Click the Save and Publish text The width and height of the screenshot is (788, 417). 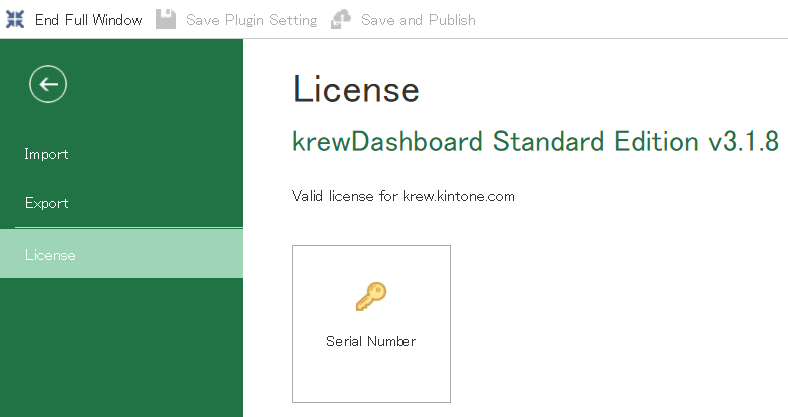pos(418,20)
